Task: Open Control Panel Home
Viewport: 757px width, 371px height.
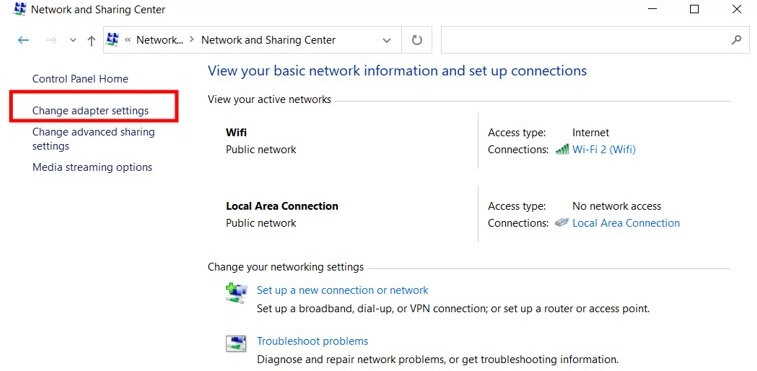Action: pyautogui.click(x=80, y=79)
